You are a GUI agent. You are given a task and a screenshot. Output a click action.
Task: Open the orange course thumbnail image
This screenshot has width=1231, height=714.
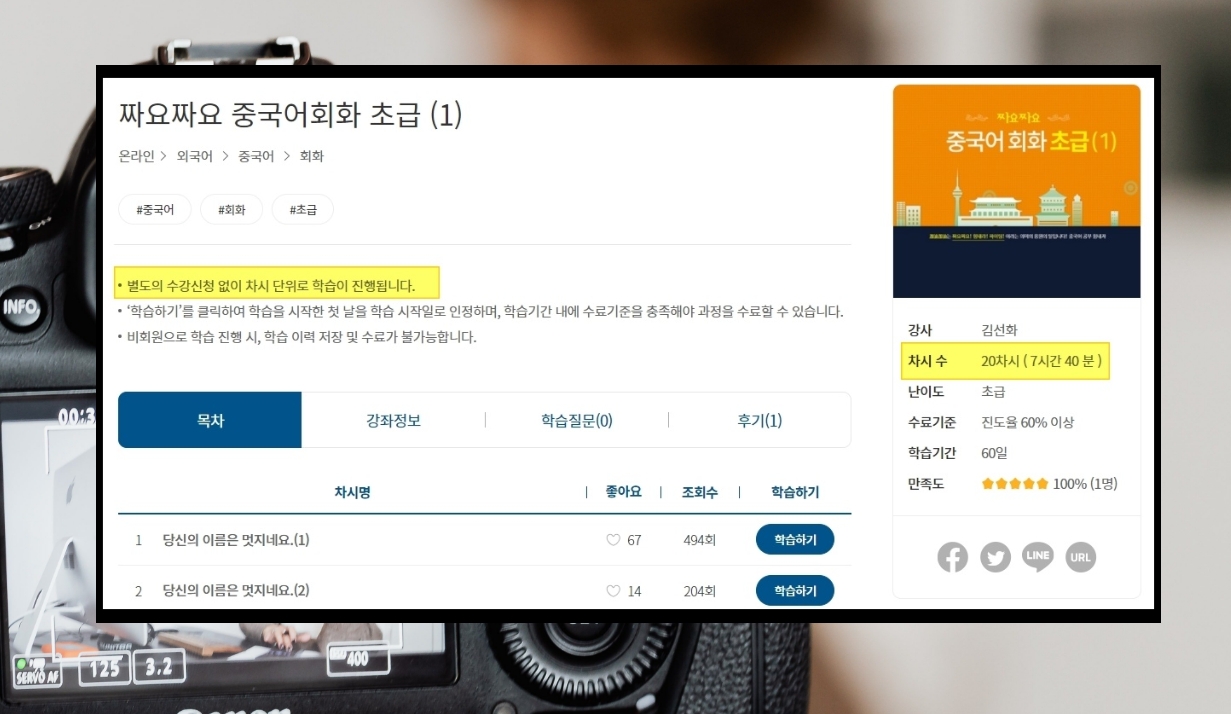[1016, 191]
